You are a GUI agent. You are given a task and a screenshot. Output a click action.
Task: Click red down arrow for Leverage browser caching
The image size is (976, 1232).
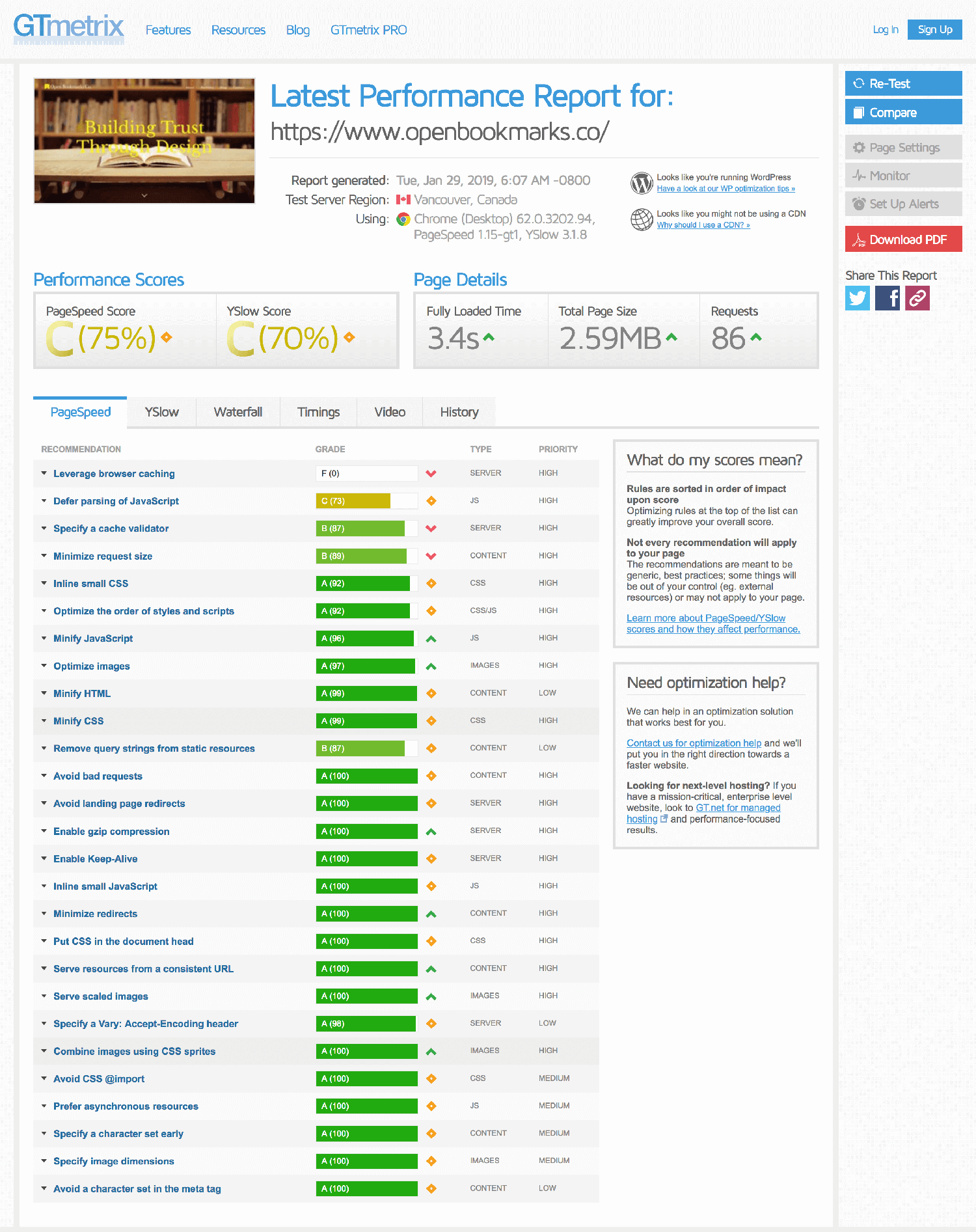pyautogui.click(x=431, y=474)
